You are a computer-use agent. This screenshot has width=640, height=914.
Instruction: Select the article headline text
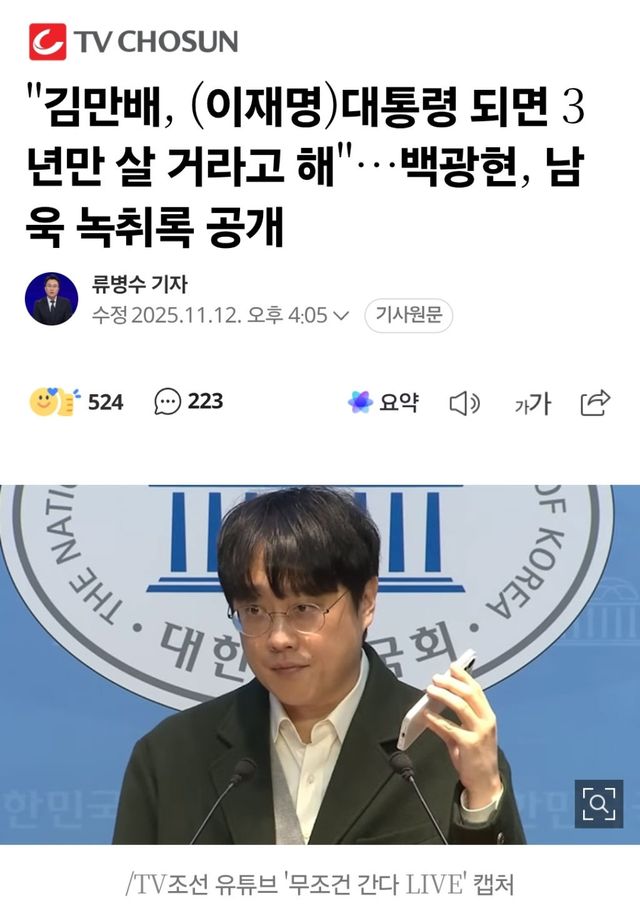(x=305, y=166)
